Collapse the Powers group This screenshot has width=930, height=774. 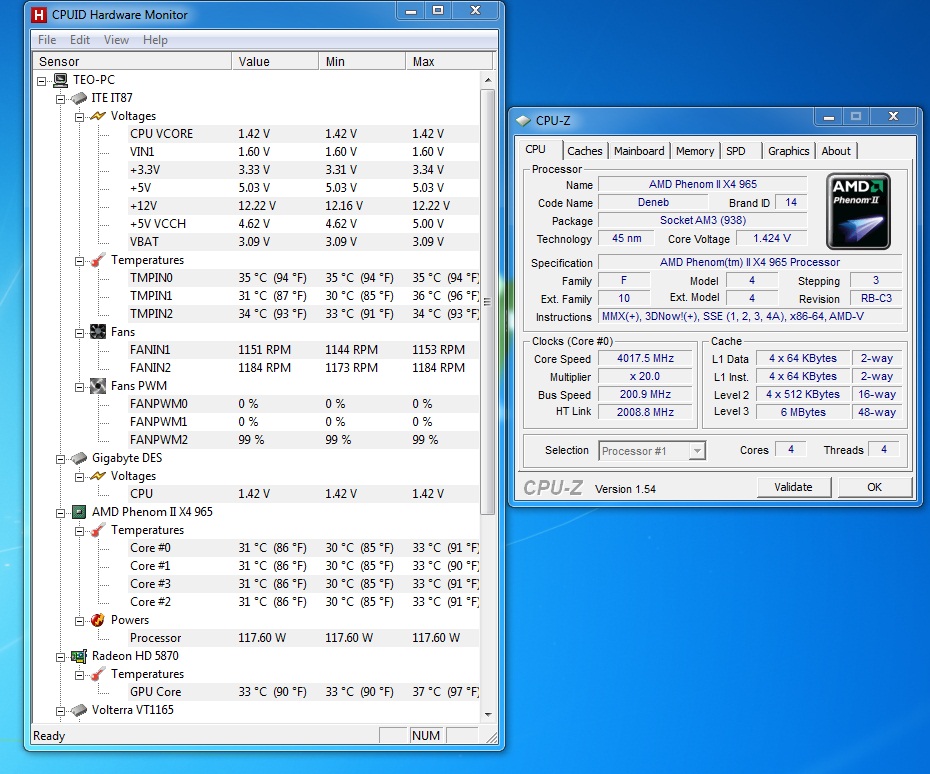(x=79, y=621)
